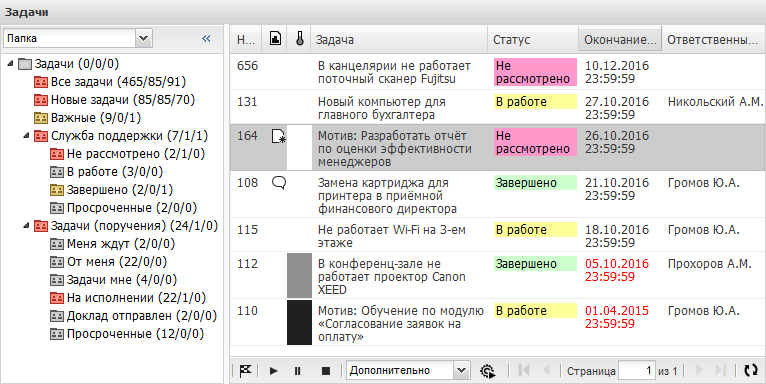Image resolution: width=766 pixels, height=384 pixels.
Task: Click the flag icon in bottom toolbar
Action: click(x=245, y=371)
